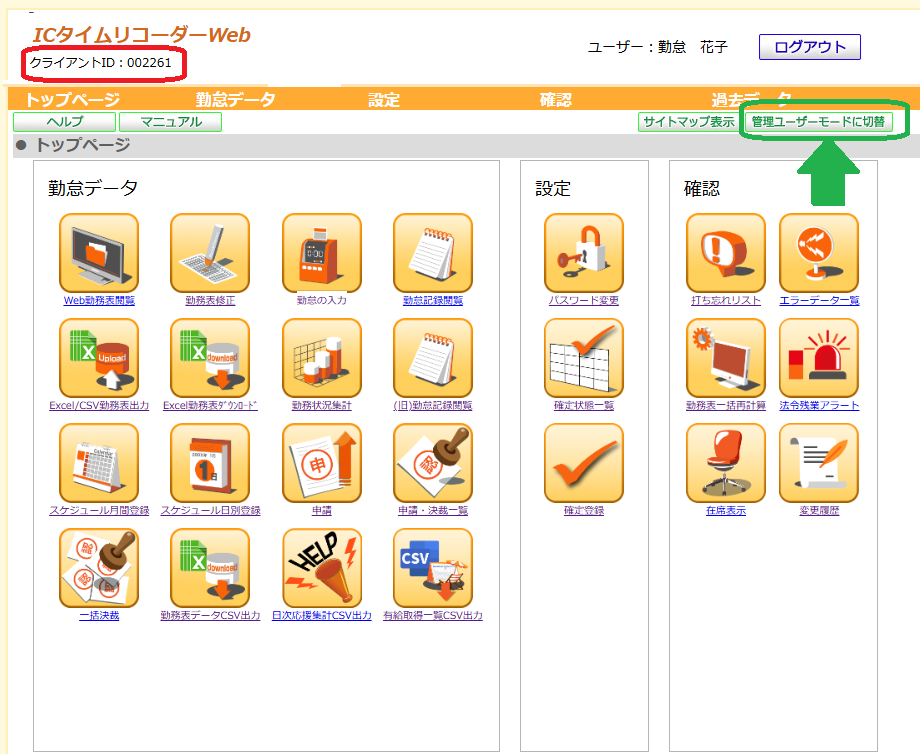
Task: Click the 勤務表修正 pen icon
Action: 209,253
